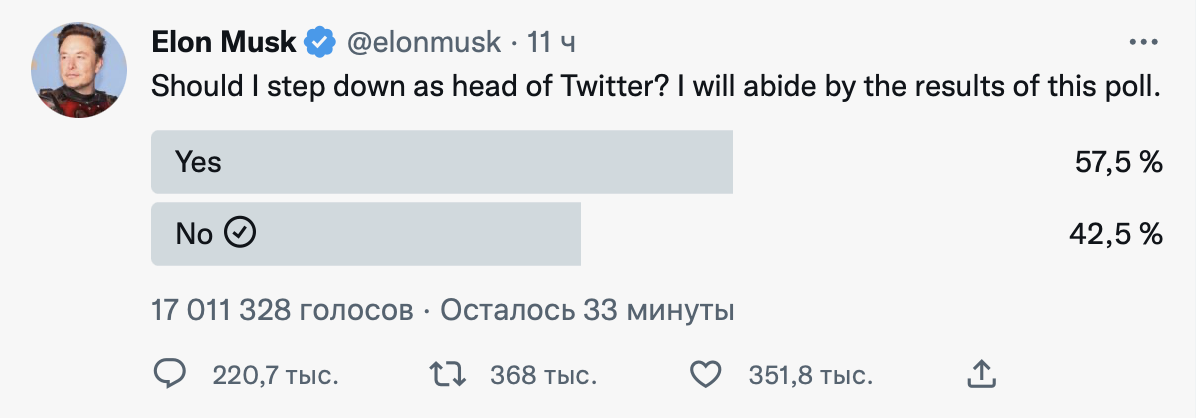Like the tweet with the heart icon
1196x418 pixels.
(707, 375)
